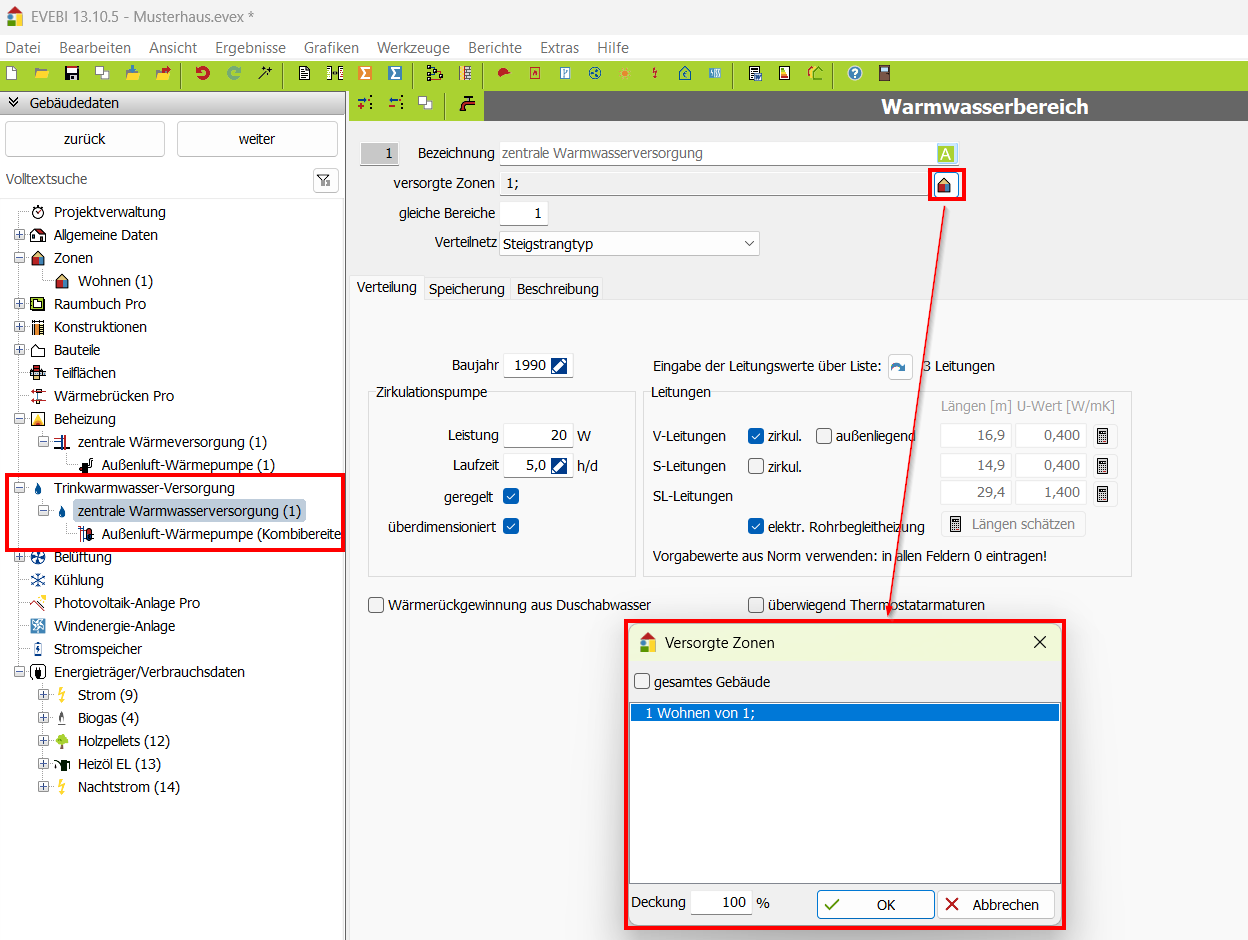
Task: Switch to the Speicherung tab
Action: tap(466, 289)
